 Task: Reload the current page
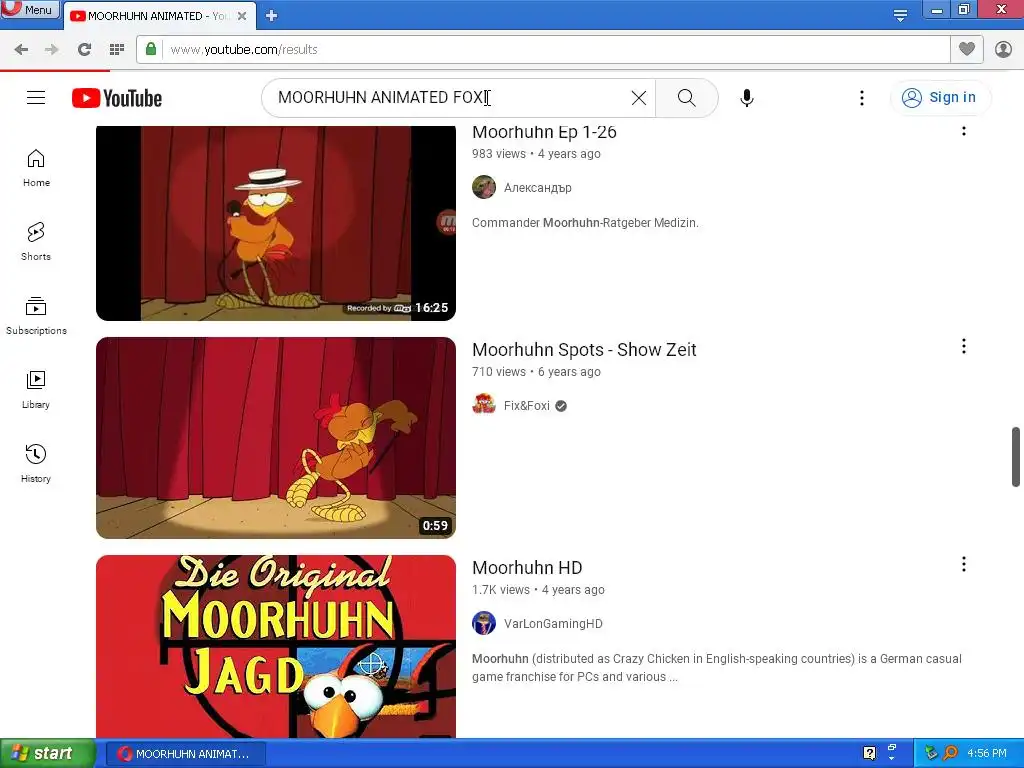84,50
